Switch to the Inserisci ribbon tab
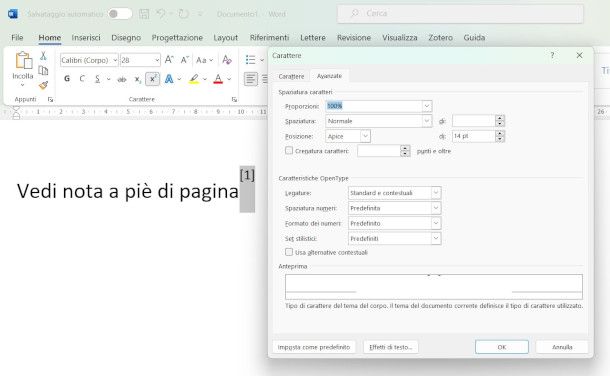This screenshot has height=376, width=610. pos(86,38)
